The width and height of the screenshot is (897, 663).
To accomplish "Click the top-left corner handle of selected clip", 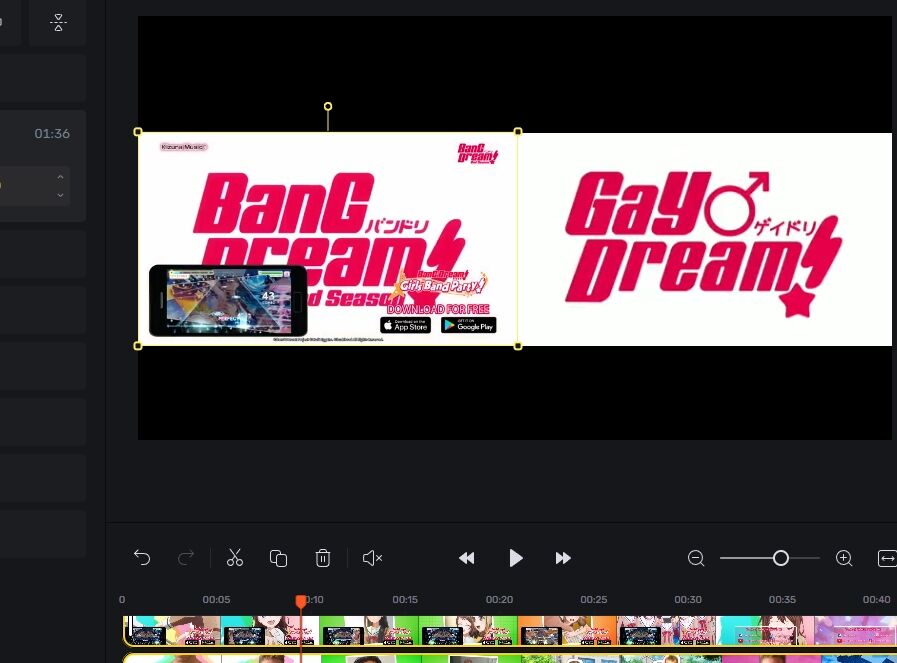I will (x=138, y=132).
